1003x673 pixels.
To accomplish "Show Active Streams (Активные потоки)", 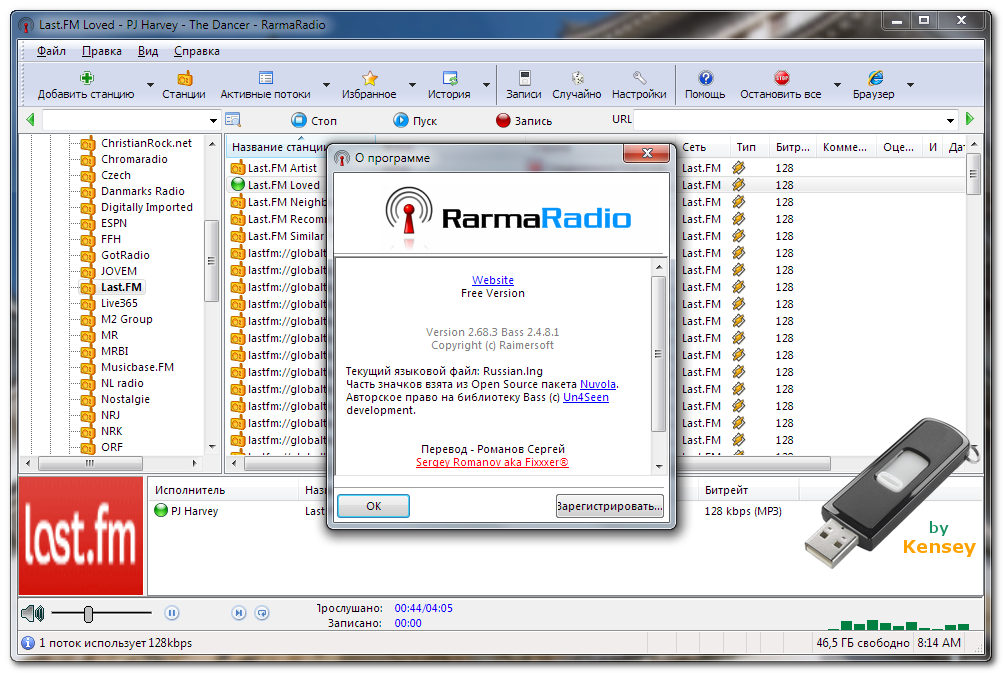I will point(265,85).
